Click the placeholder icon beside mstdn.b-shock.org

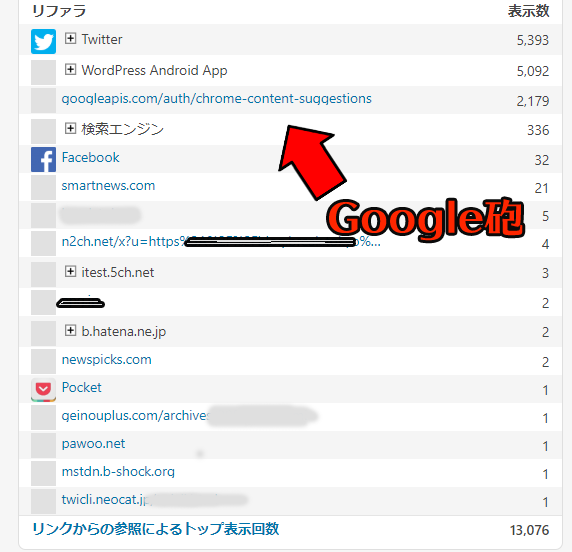point(43,474)
